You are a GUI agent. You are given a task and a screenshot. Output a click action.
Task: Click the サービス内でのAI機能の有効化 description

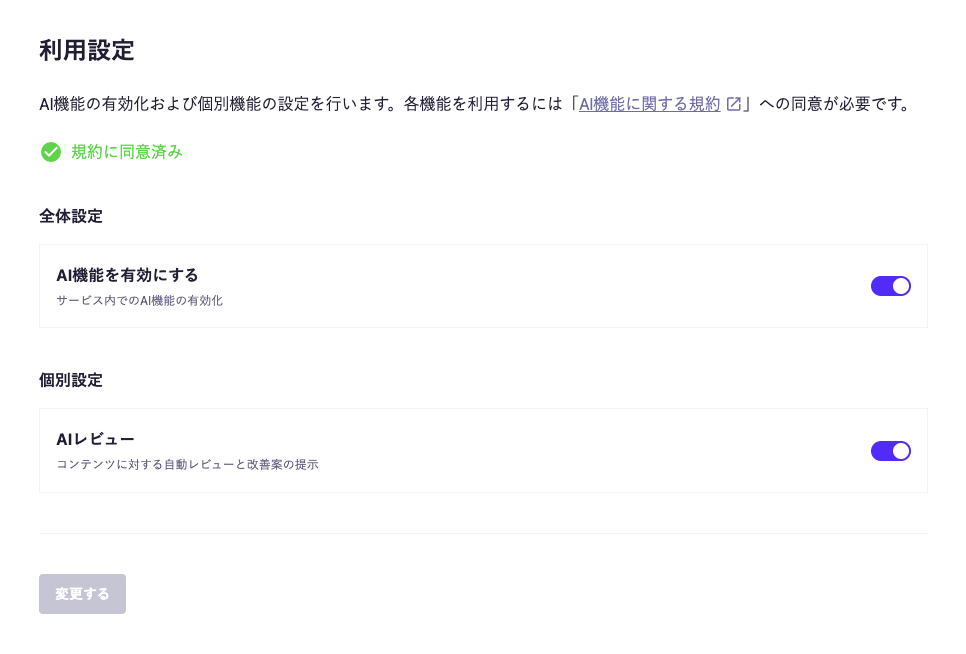click(139, 300)
